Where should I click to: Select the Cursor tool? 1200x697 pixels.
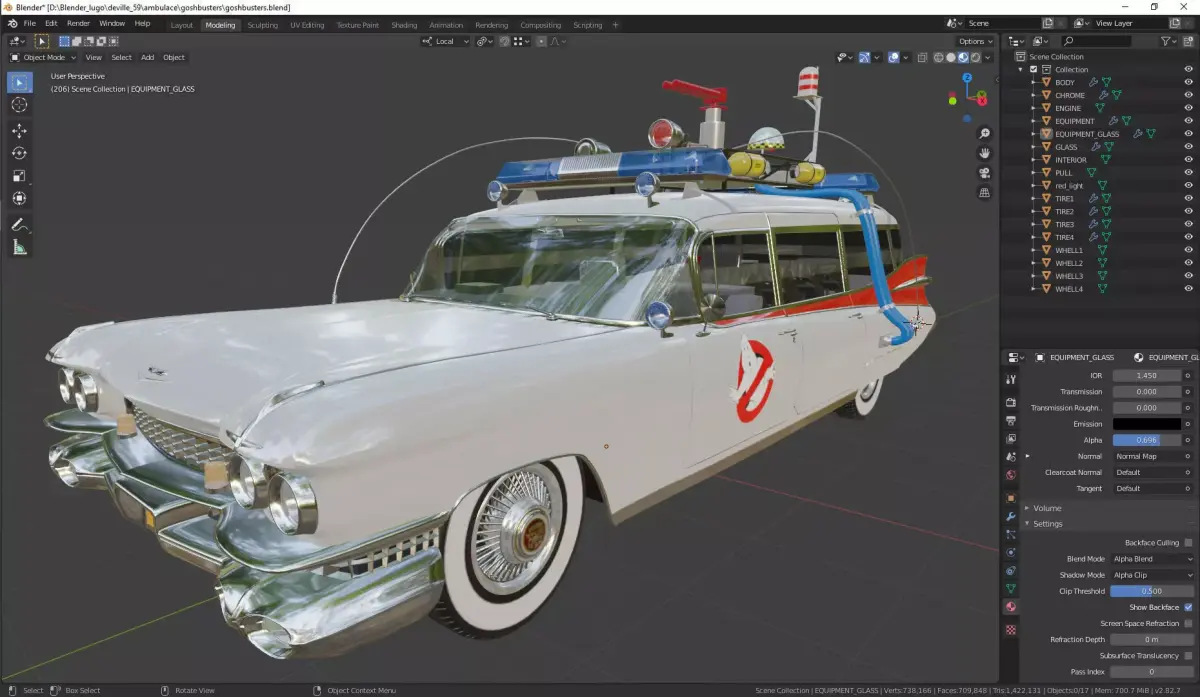[x=20, y=105]
